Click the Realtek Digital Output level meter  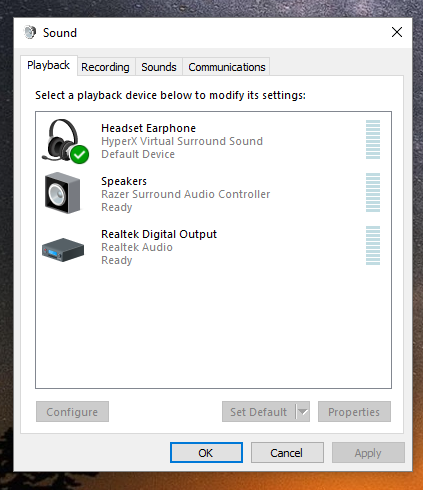click(373, 246)
